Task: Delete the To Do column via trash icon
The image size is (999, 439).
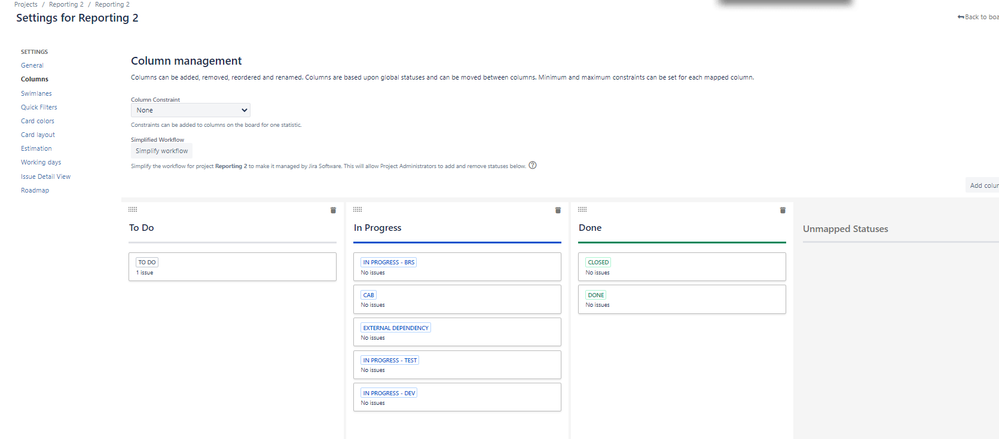Action: pos(333,210)
